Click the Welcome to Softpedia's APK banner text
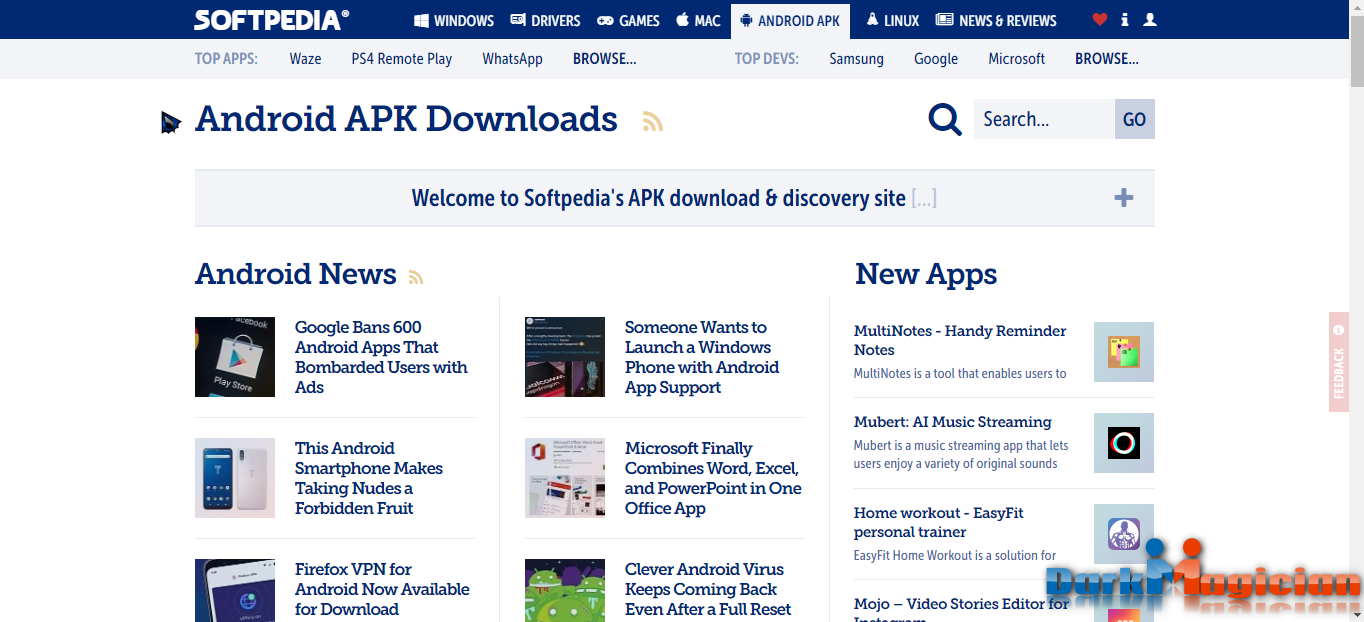This screenshot has width=1364, height=622. pos(659,198)
